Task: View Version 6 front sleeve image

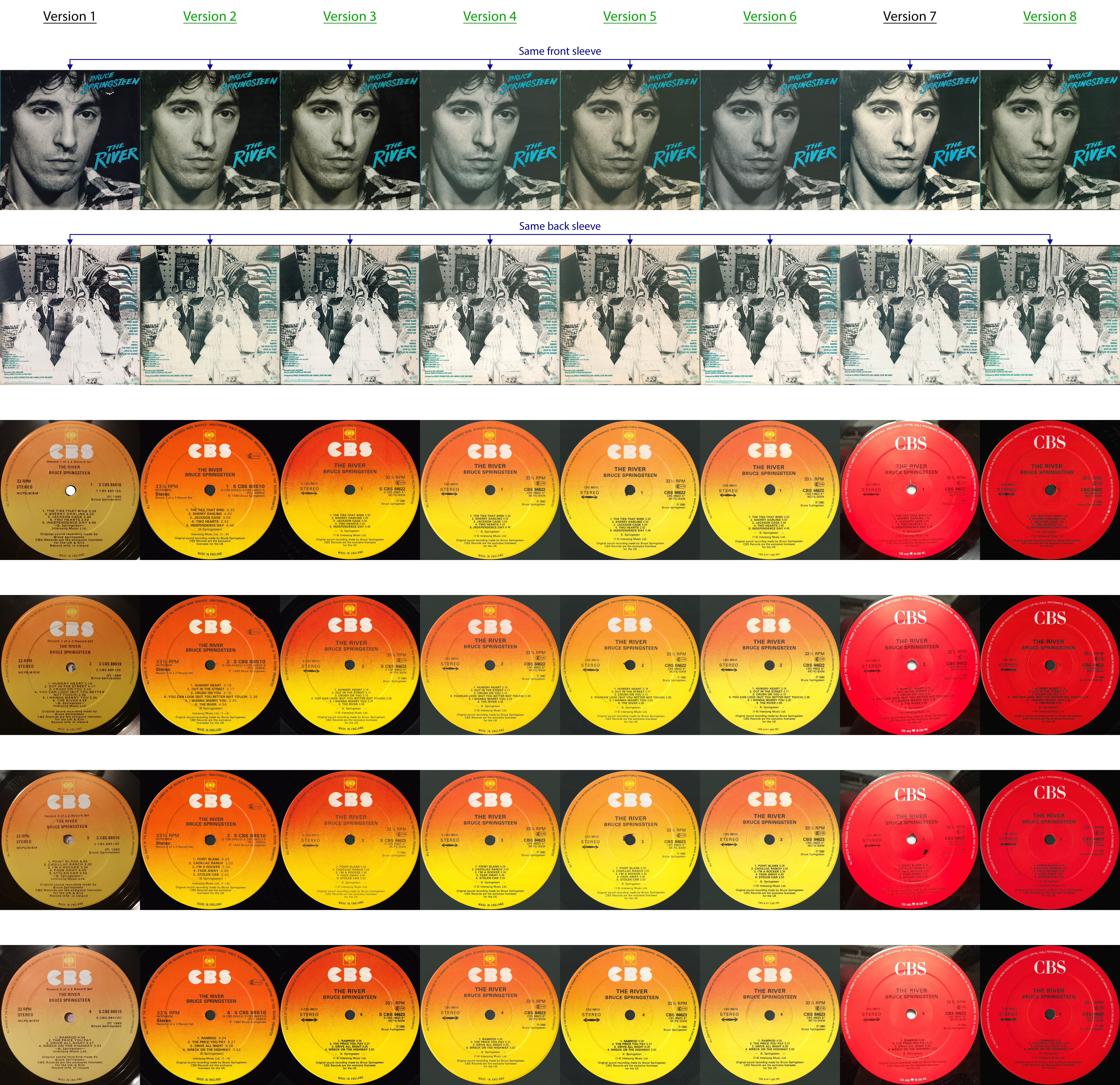Action: (x=770, y=140)
